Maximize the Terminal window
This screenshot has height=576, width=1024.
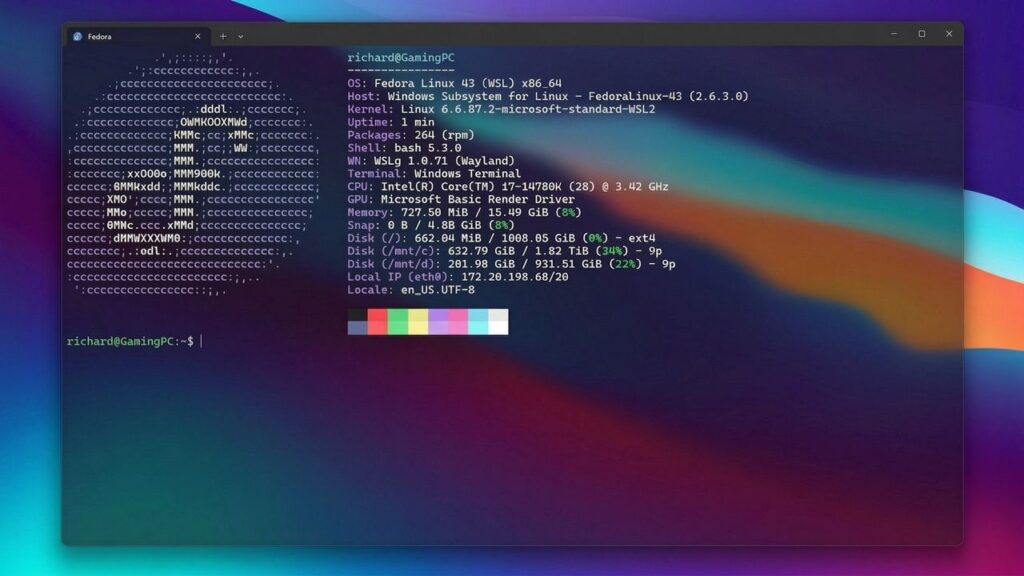920,33
